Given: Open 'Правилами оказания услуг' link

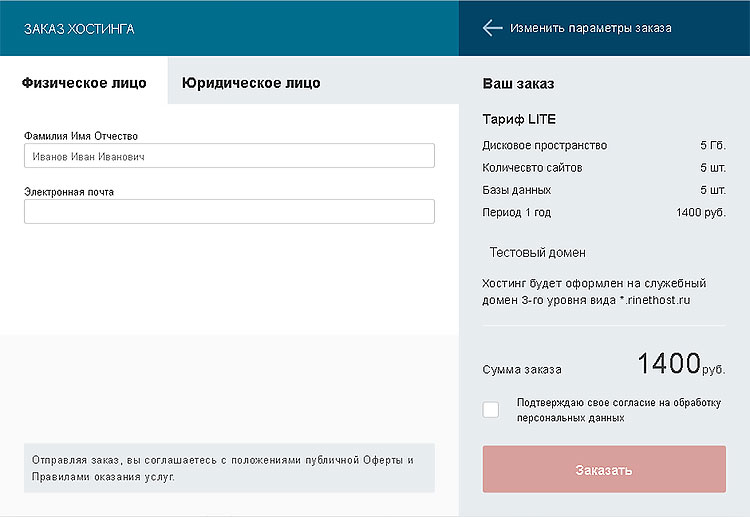Looking at the screenshot, I should point(103,477).
